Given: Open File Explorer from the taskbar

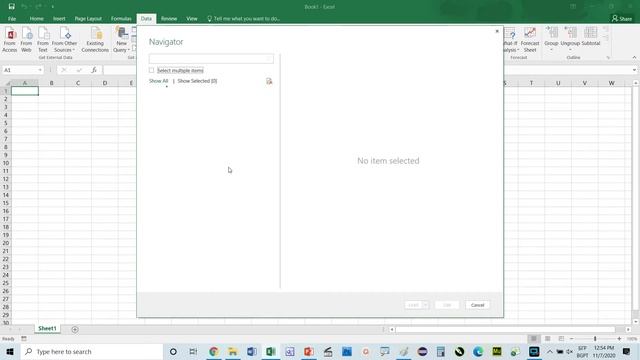Looking at the screenshot, I should 233,351.
